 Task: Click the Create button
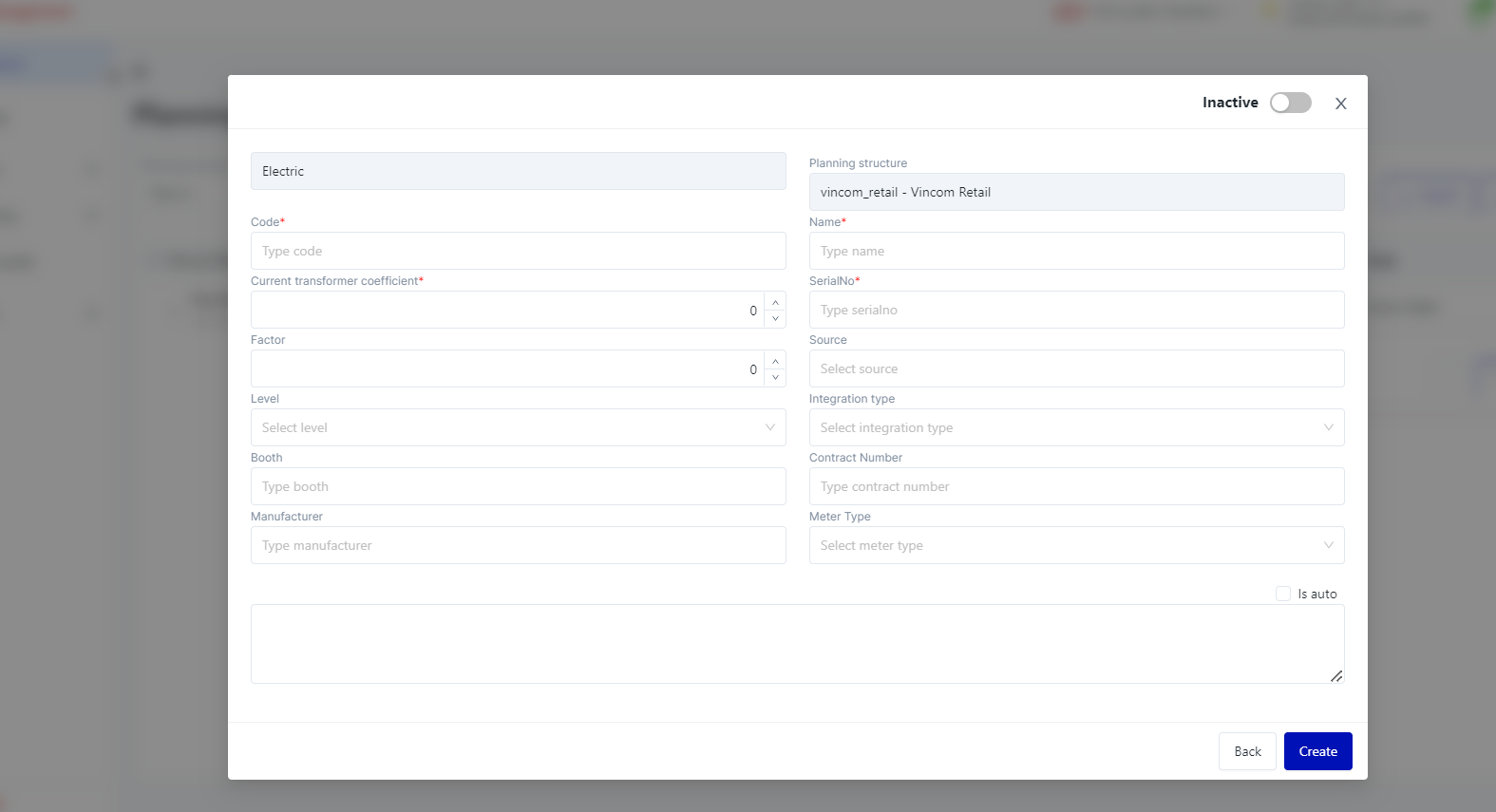click(x=1318, y=751)
